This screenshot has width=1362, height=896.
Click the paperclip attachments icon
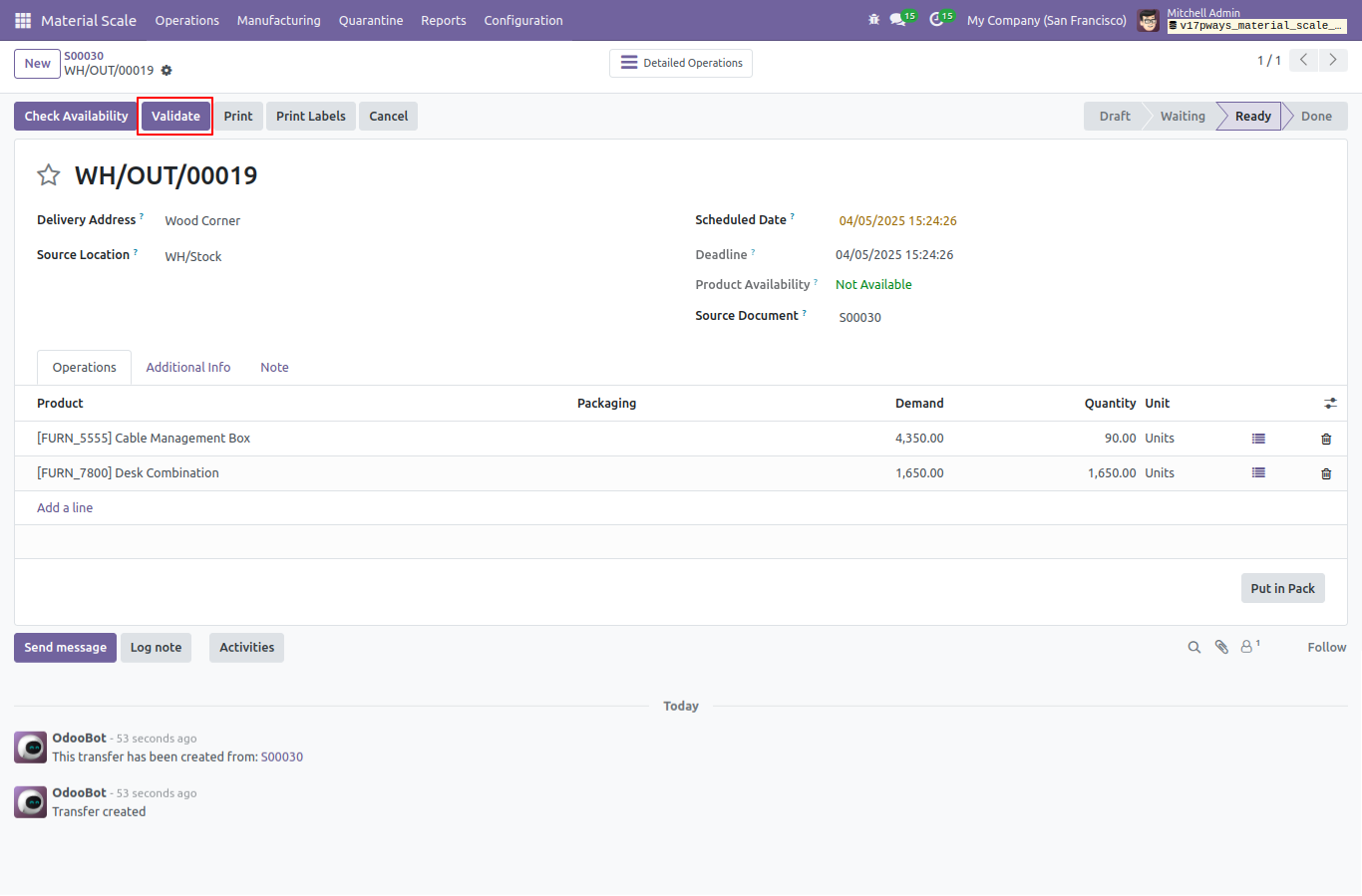1221,647
